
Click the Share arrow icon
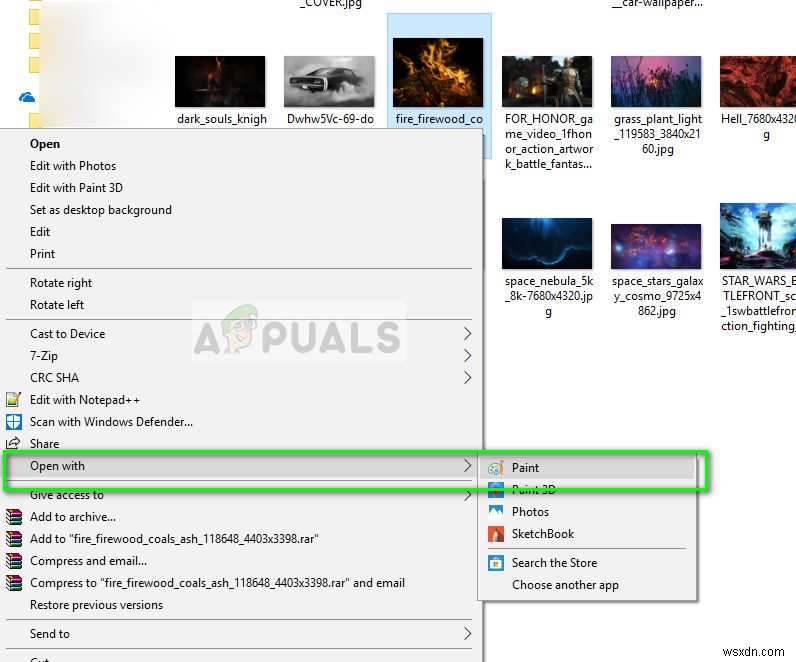click(x=13, y=443)
